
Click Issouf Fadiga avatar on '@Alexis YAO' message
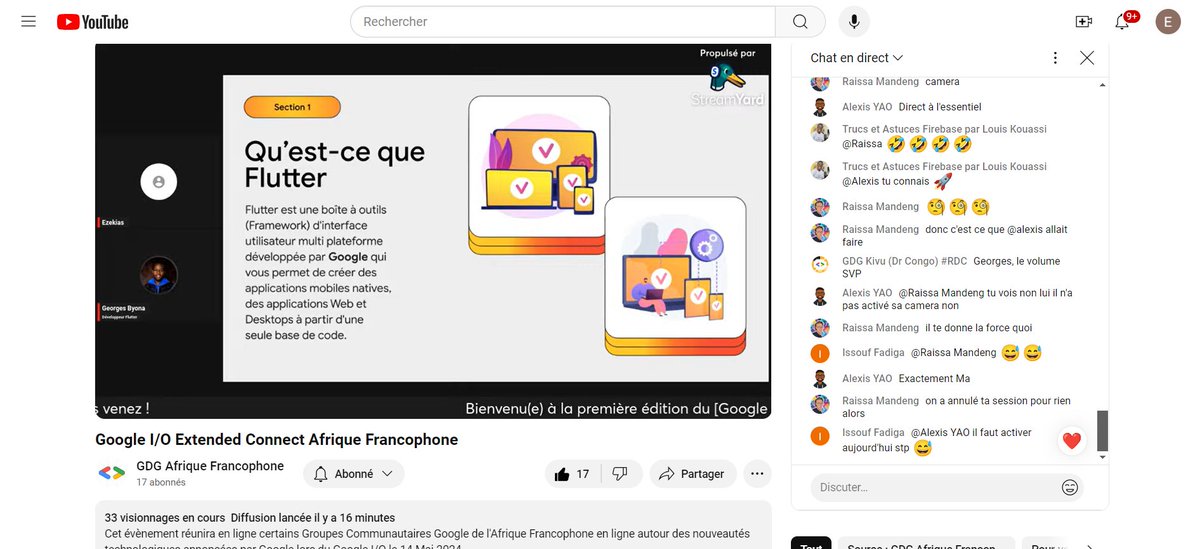tap(820, 436)
